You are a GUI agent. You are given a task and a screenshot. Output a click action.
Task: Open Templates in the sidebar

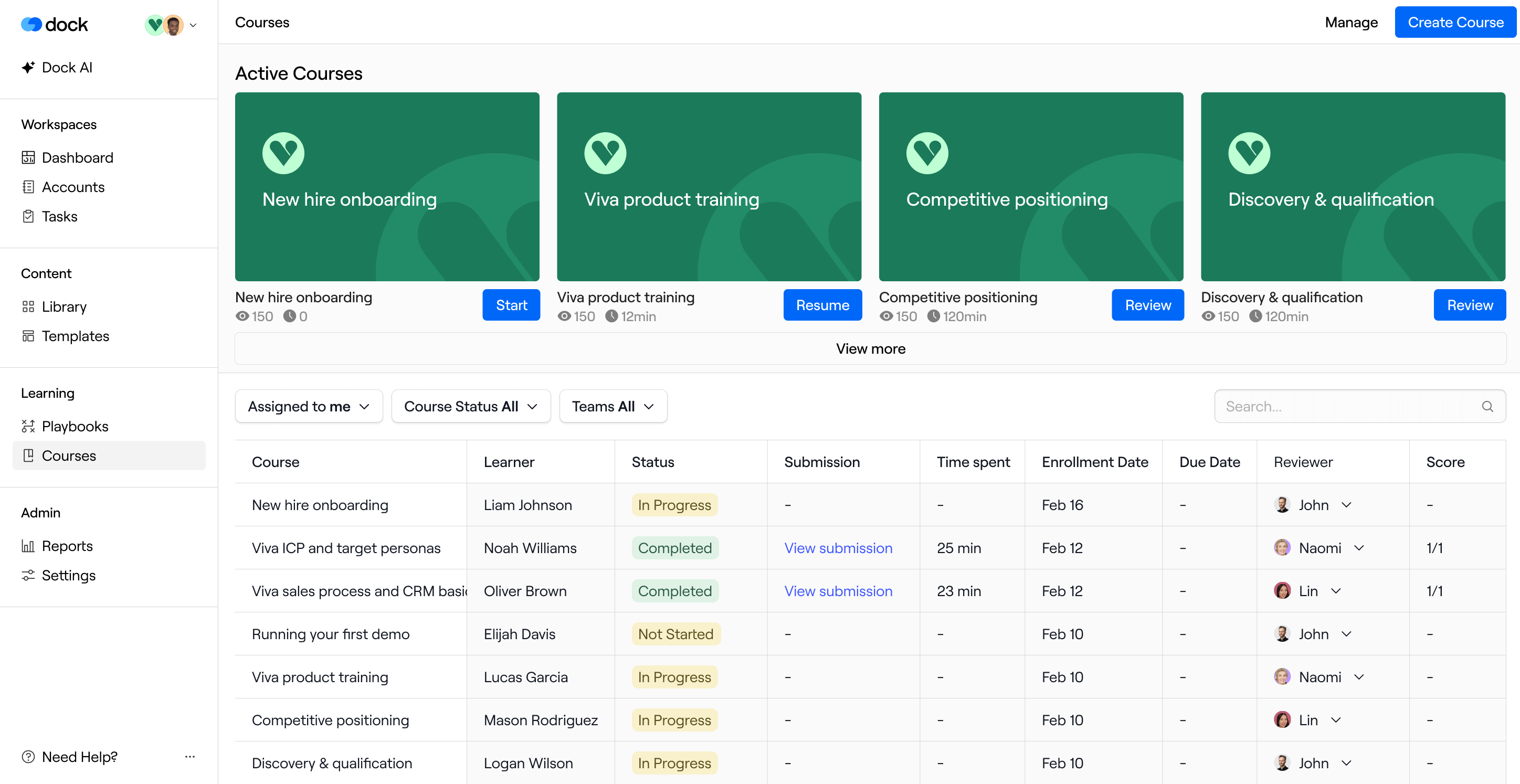point(75,336)
